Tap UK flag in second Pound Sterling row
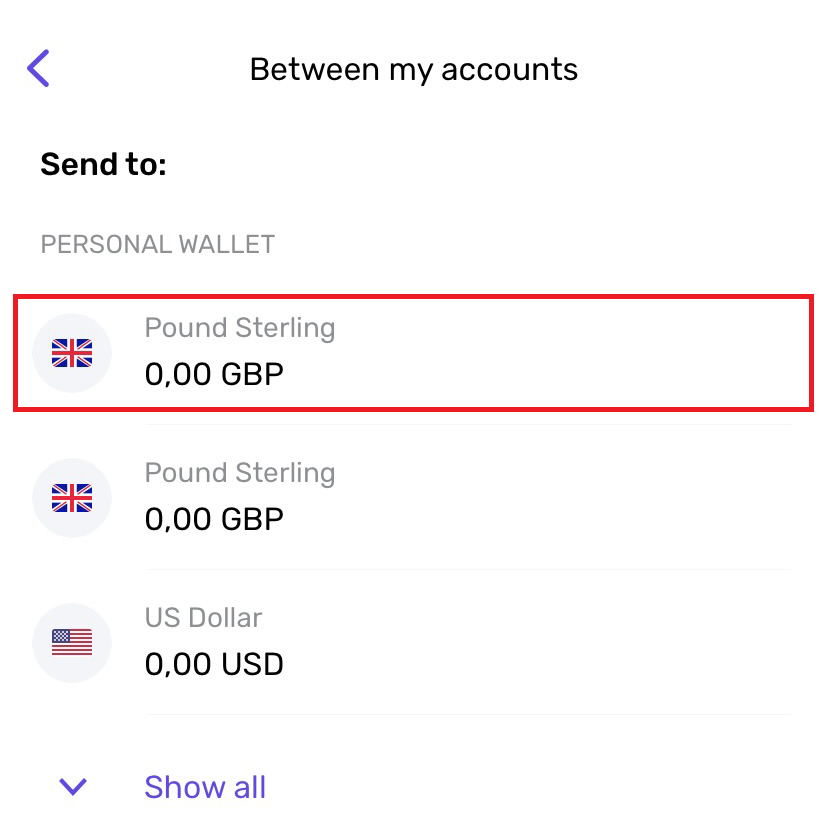Image resolution: width=828 pixels, height=837 pixels. coord(72,498)
